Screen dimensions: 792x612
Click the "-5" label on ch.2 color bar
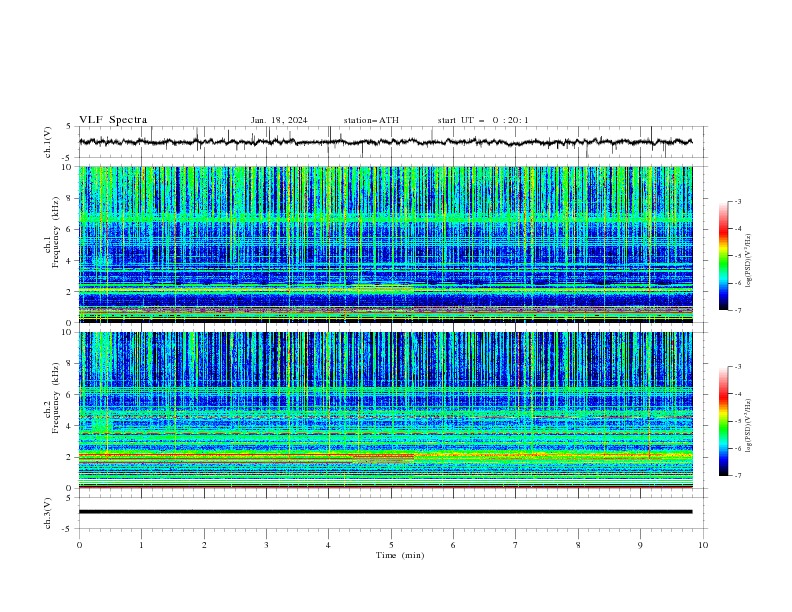click(x=737, y=421)
